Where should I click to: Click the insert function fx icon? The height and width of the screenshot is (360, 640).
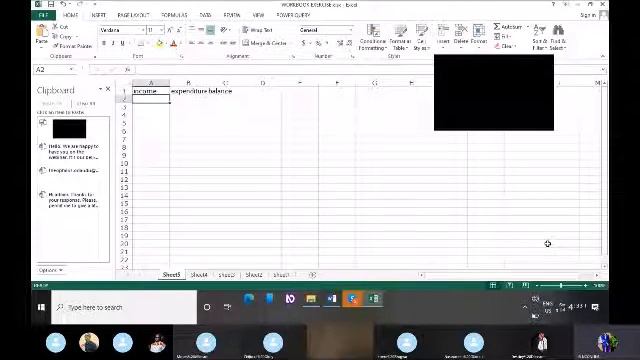point(128,69)
